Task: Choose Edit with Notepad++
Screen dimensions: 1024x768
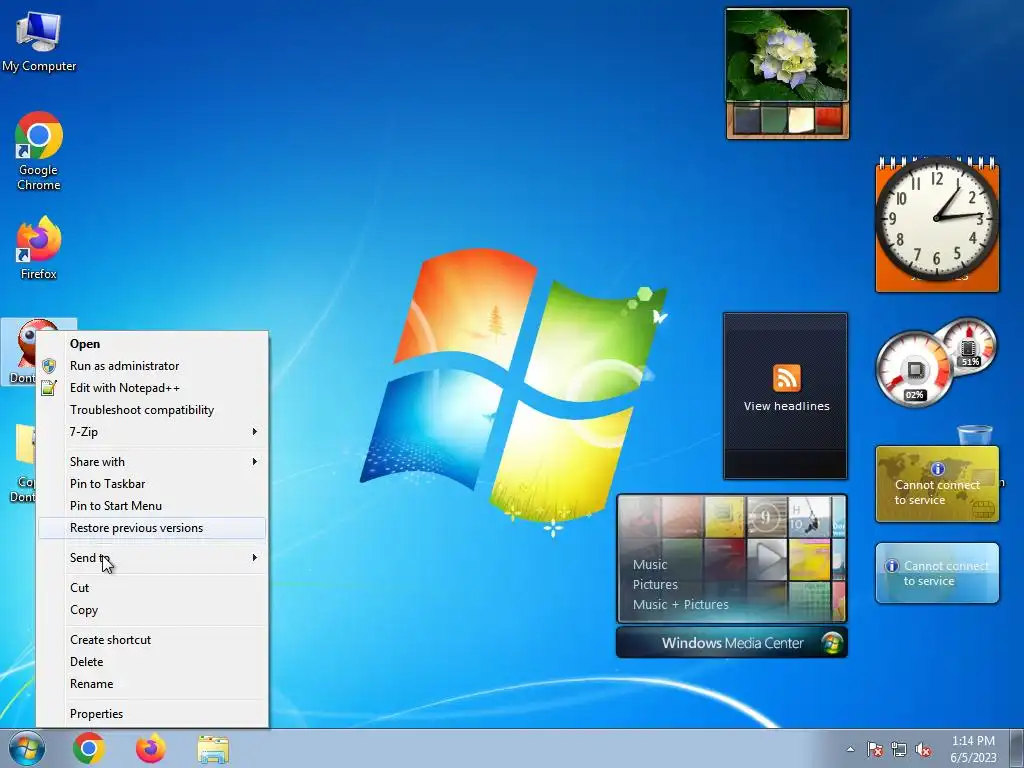Action: click(152, 388)
